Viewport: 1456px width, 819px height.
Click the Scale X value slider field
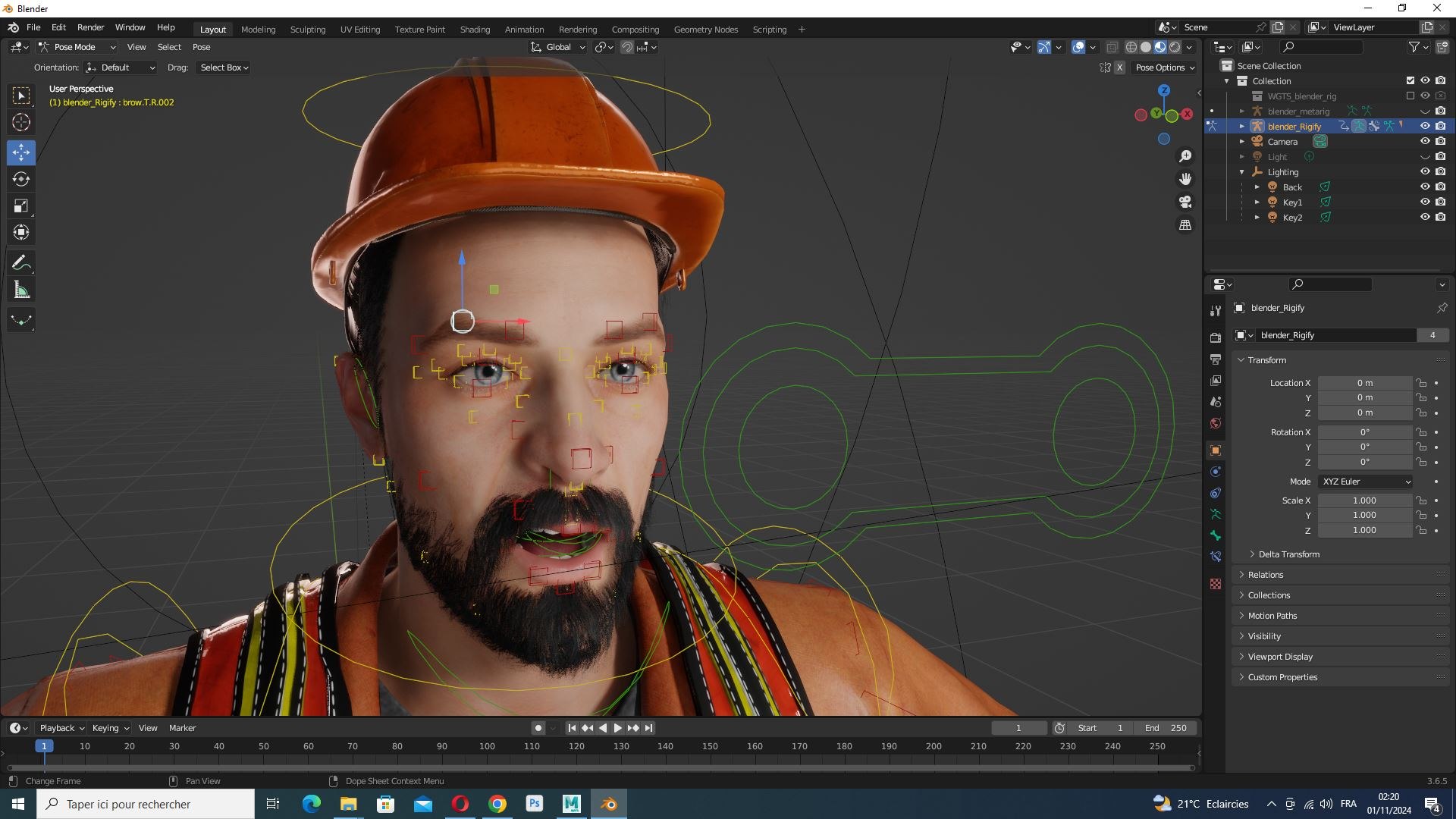(1364, 500)
